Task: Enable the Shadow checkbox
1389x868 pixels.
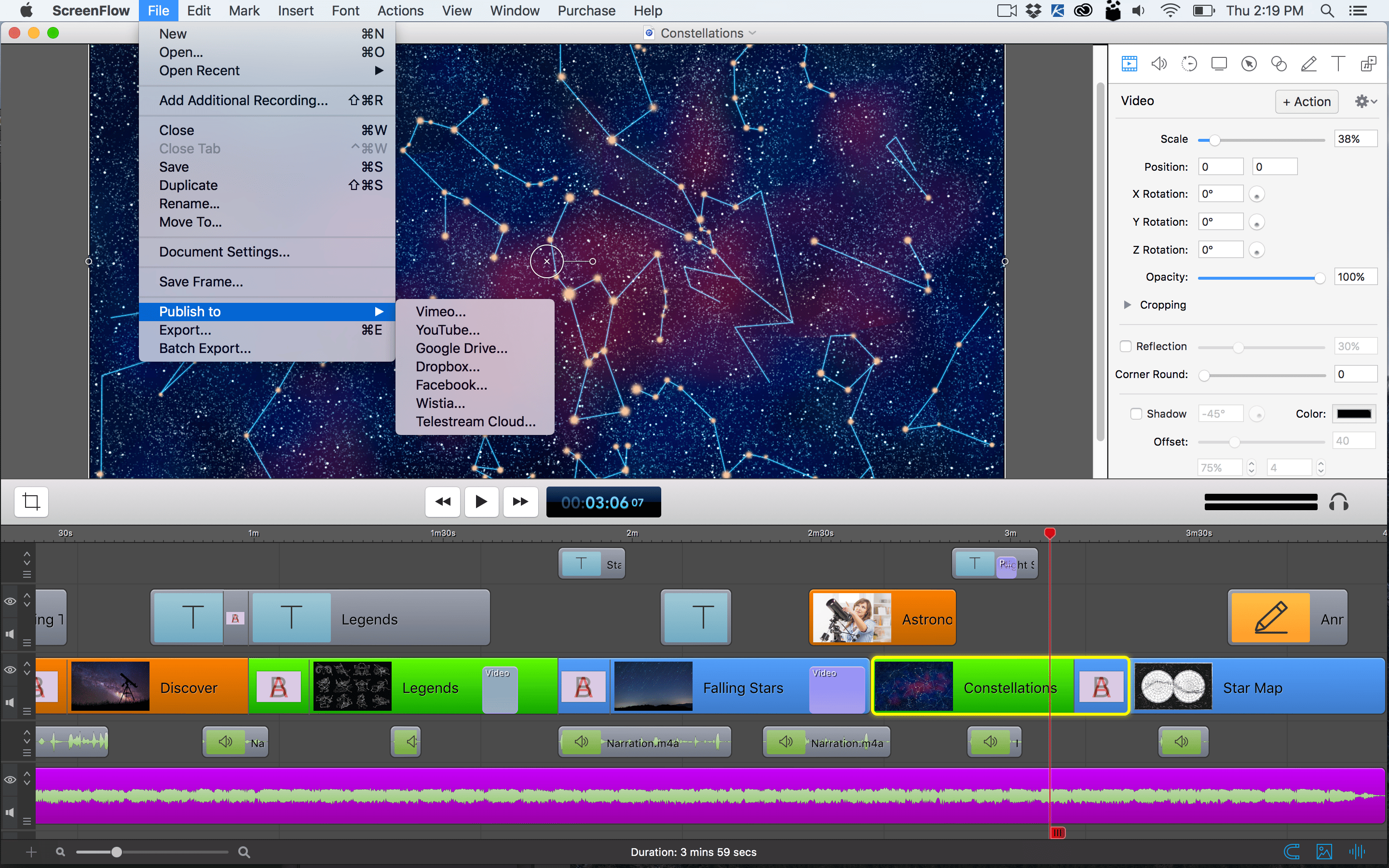Action: tap(1137, 413)
